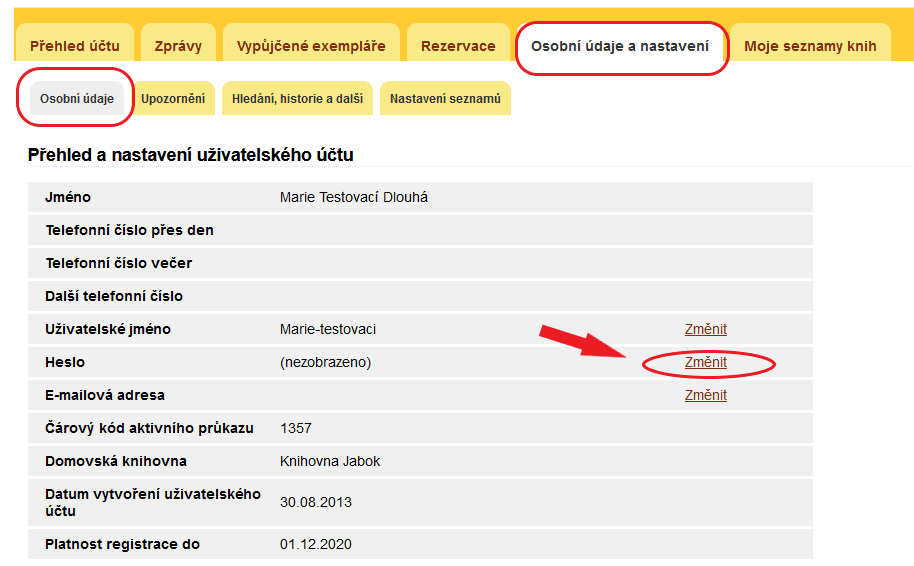Select the Osobní údaje sub-tab
The height and width of the screenshot is (566, 914).
(x=76, y=98)
